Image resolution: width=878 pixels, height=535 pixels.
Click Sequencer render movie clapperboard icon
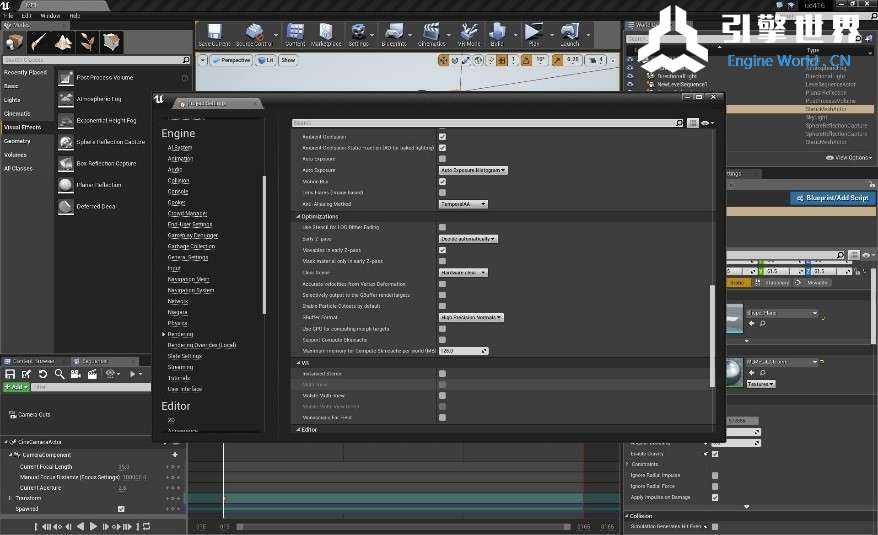pos(92,374)
